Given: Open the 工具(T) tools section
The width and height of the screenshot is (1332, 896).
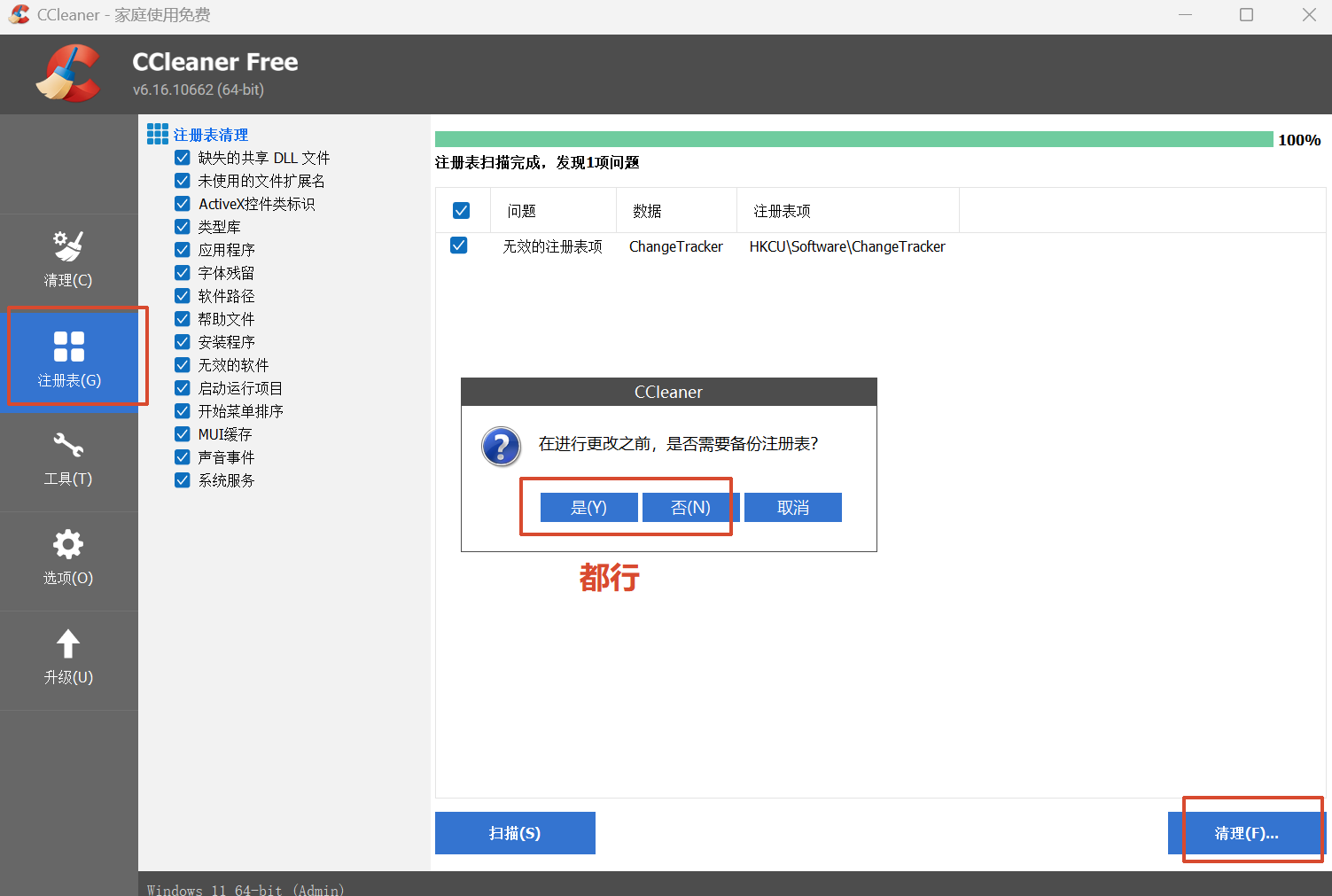Looking at the screenshot, I should click(68, 461).
